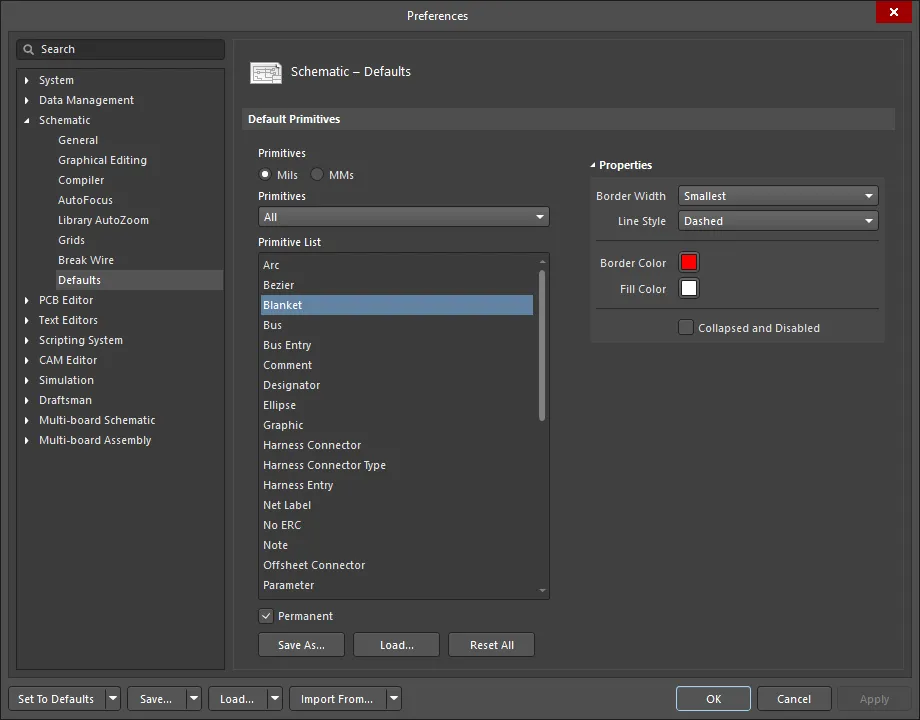Image resolution: width=920 pixels, height=720 pixels.
Task: Open the Line Style dropdown
Action: coord(778,221)
